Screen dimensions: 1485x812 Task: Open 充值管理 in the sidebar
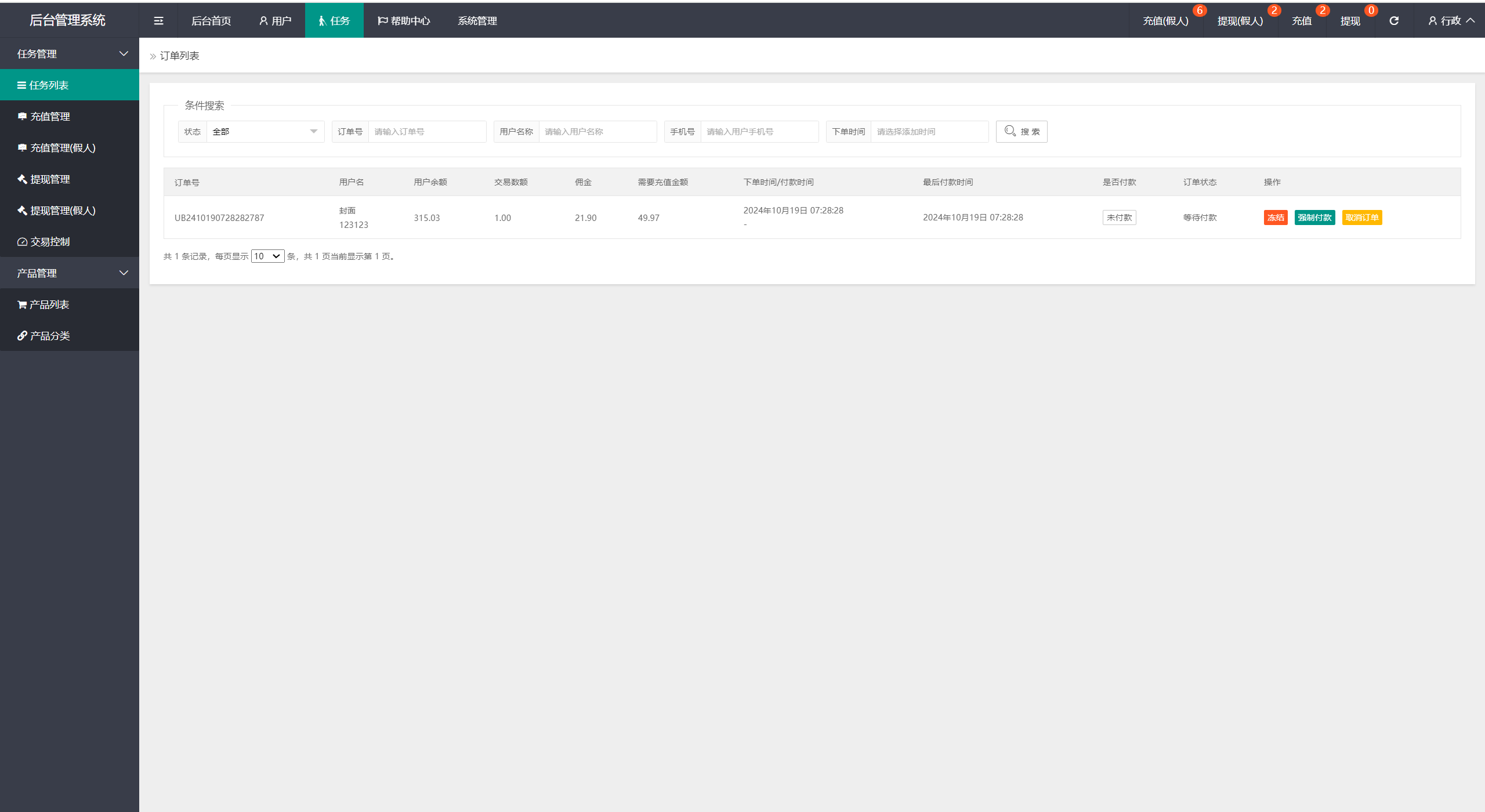point(49,117)
